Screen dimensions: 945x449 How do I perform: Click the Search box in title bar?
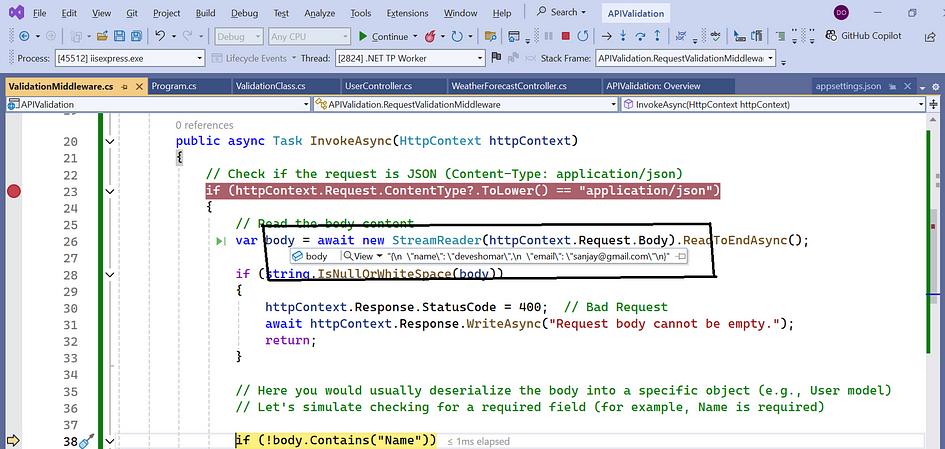(x=561, y=12)
